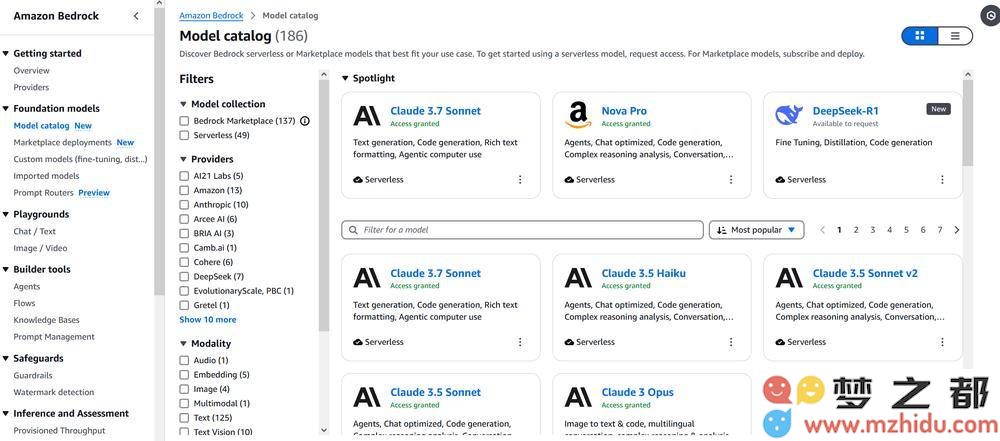
Task: Open Claude 3.5 Haiku card options menu
Action: [731, 342]
